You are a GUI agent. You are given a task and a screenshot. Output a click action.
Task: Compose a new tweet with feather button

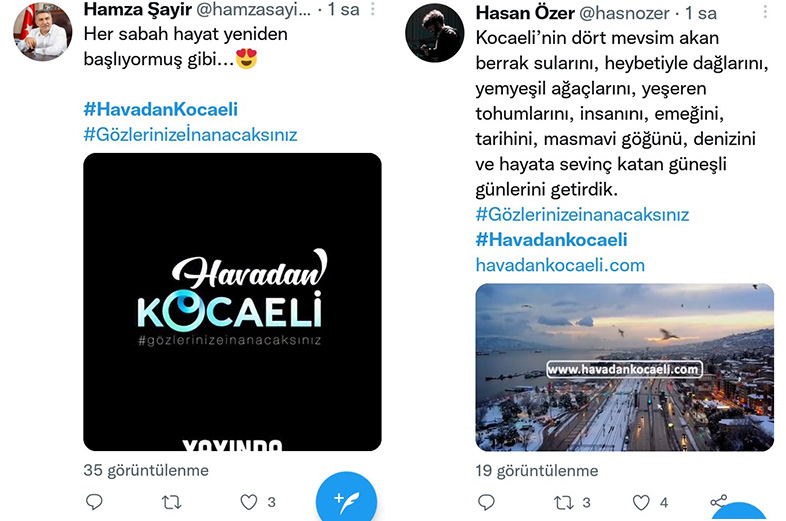tap(346, 499)
